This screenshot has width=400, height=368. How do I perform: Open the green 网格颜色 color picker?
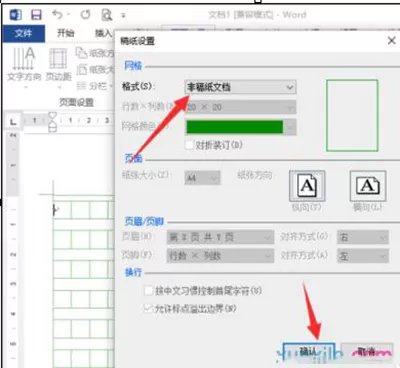240,127
